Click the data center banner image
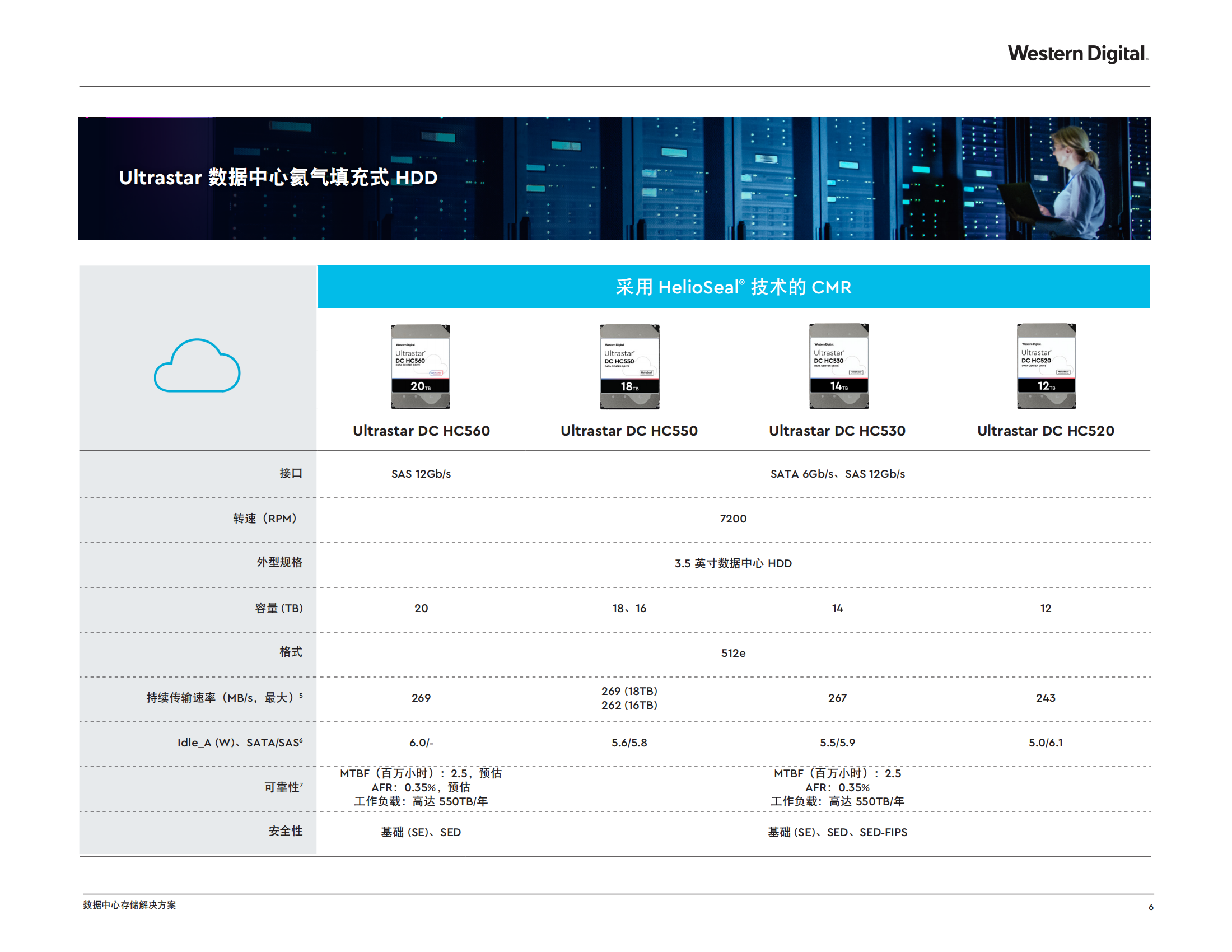The height and width of the screenshot is (952, 1232). click(614, 178)
